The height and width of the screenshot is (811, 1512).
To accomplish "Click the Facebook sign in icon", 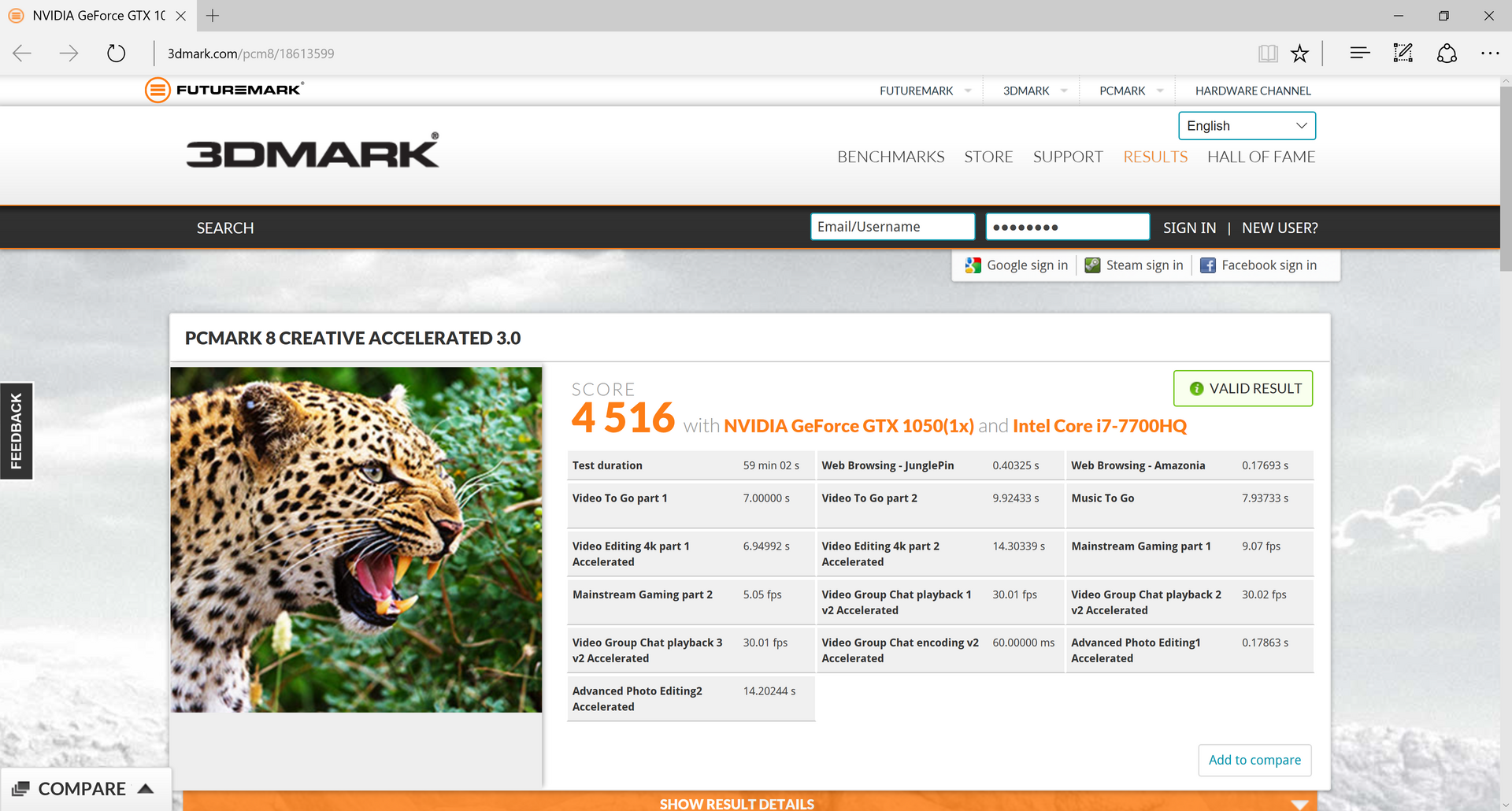I will tap(1207, 265).
